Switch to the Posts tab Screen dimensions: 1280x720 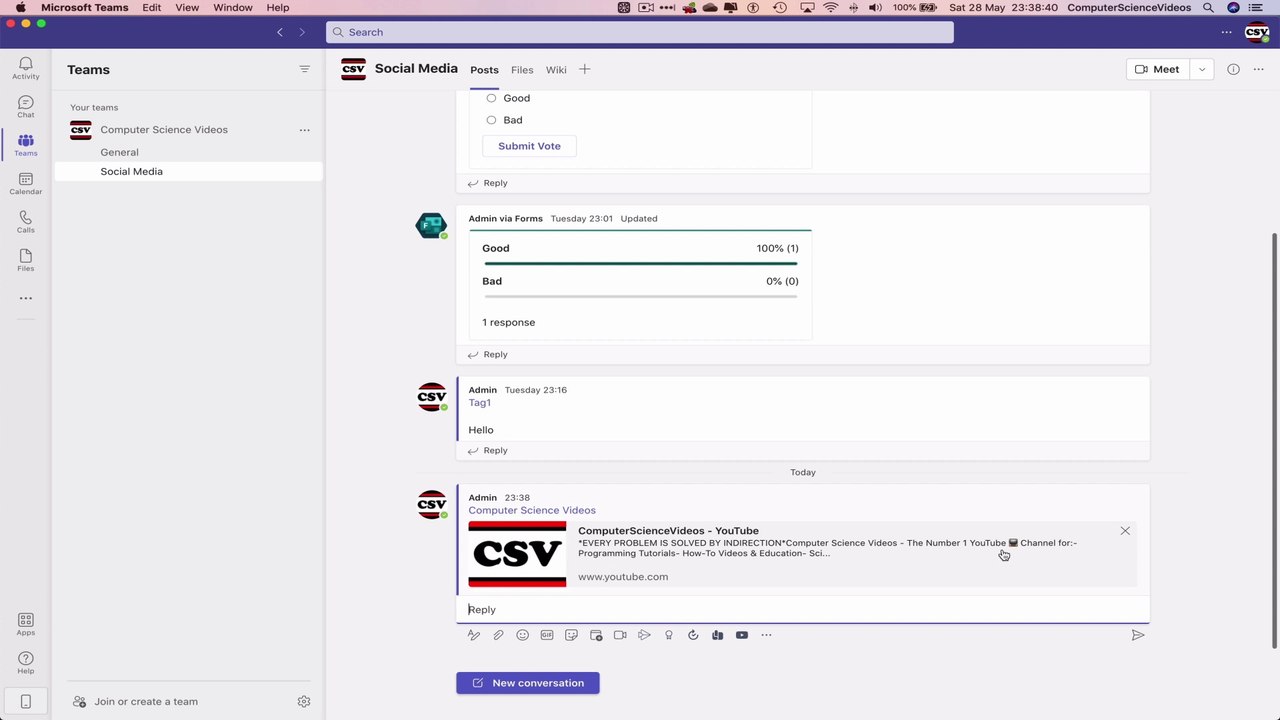click(484, 70)
